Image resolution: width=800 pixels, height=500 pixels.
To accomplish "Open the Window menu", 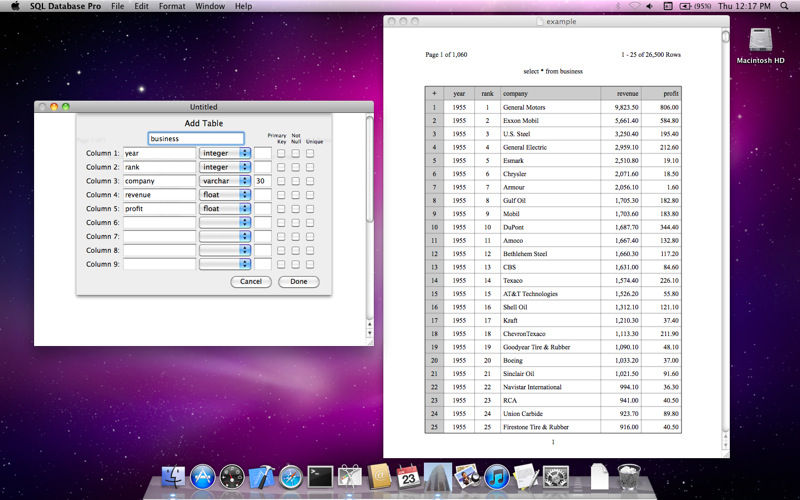I will coord(210,6).
